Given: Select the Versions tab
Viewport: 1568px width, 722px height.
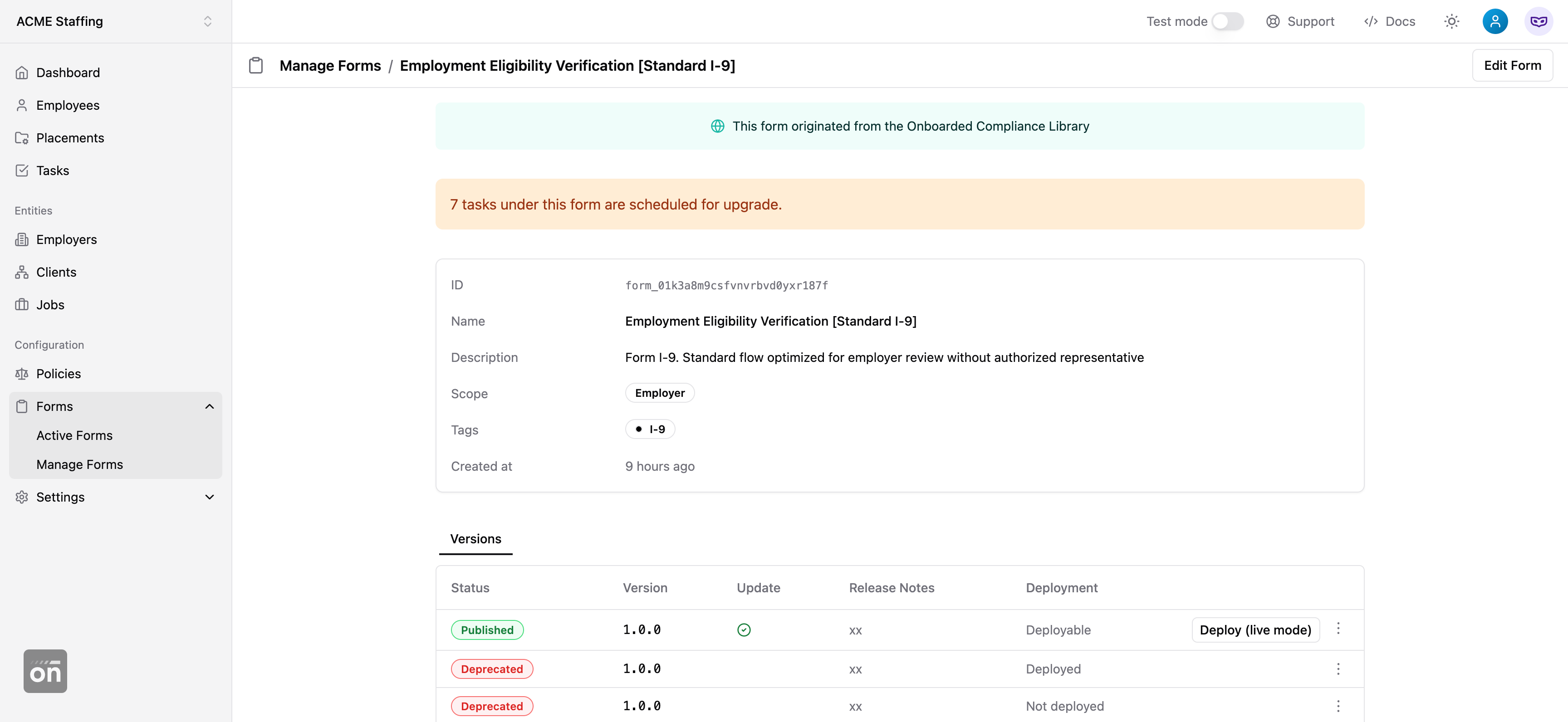Looking at the screenshot, I should [475, 539].
